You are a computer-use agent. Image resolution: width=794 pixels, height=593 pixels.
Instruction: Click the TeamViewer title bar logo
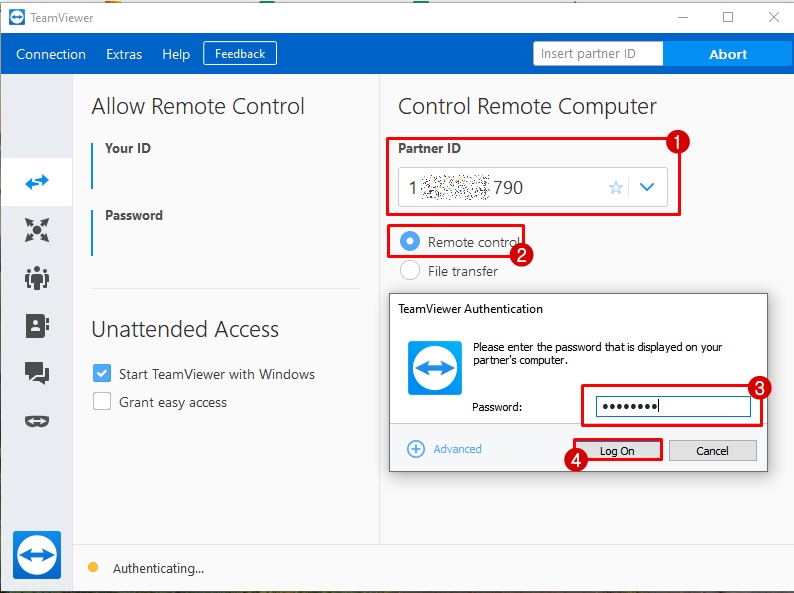click(x=17, y=17)
